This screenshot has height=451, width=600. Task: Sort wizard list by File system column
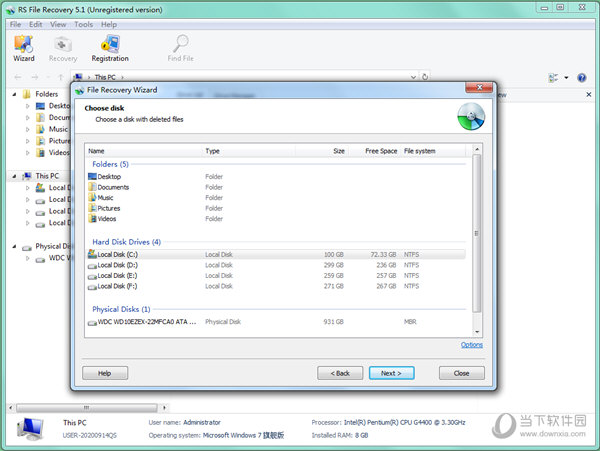(432, 151)
